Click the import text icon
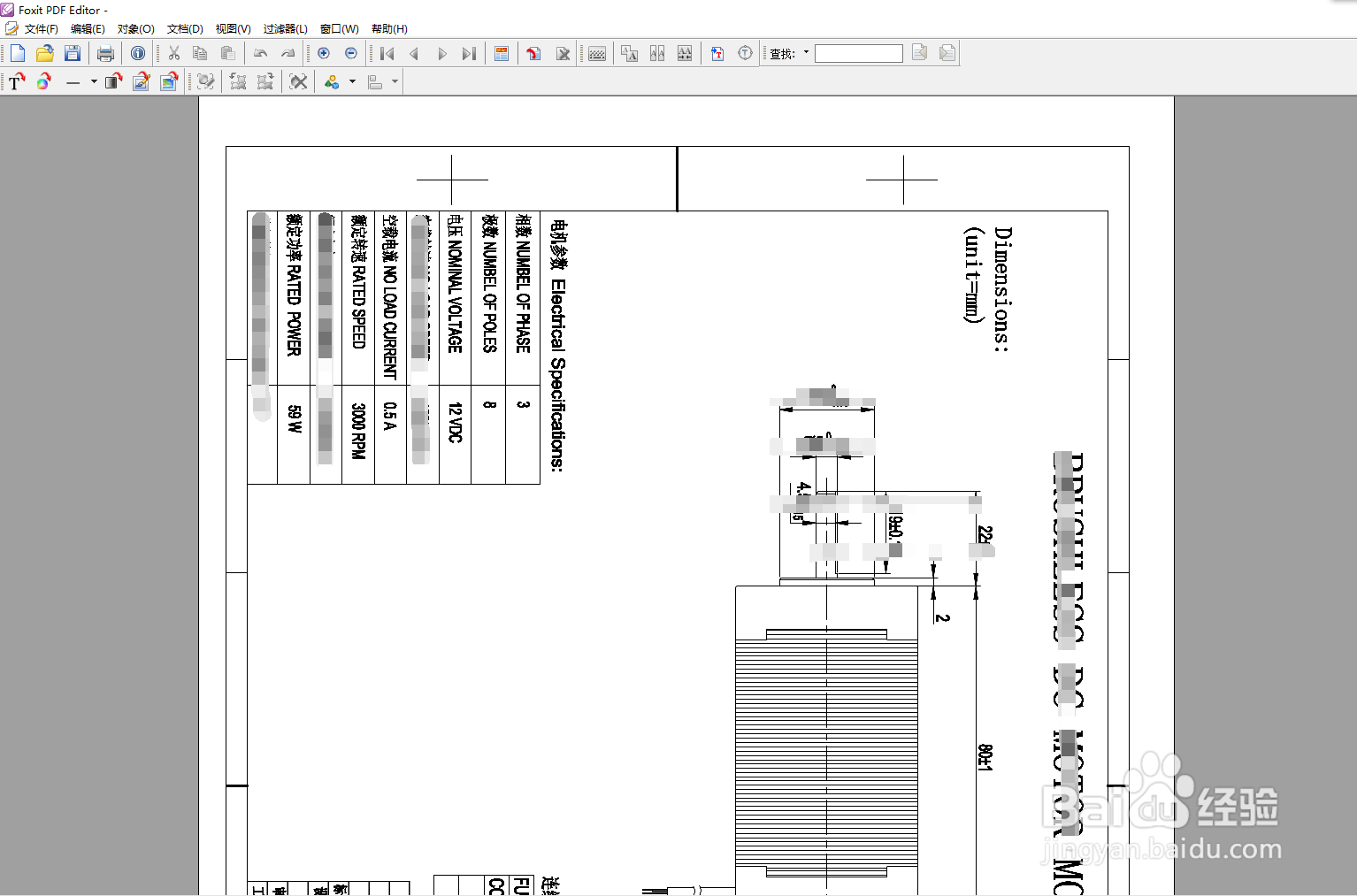This screenshot has width=1357, height=896. (x=717, y=53)
